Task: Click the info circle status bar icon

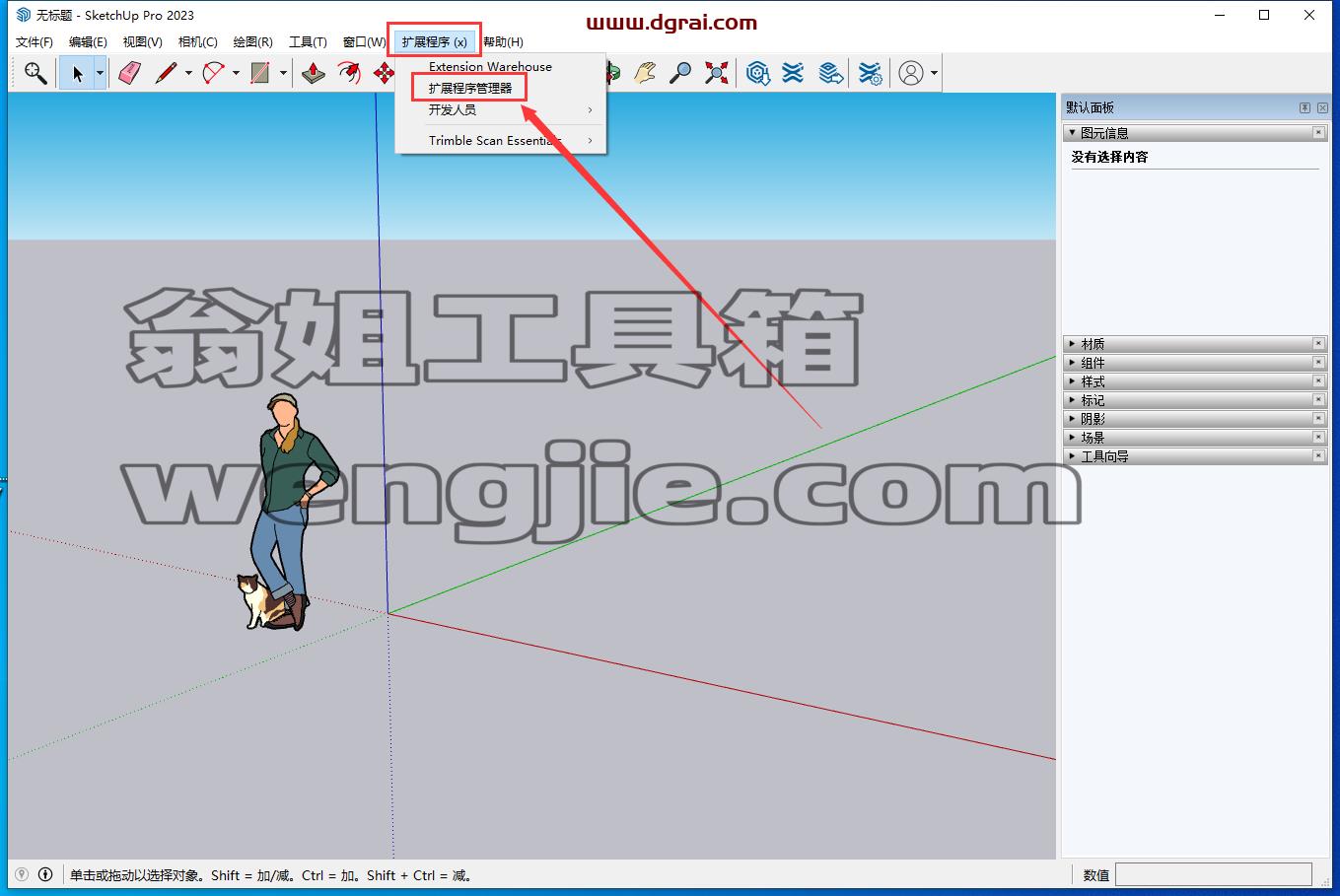Action: coord(45,874)
